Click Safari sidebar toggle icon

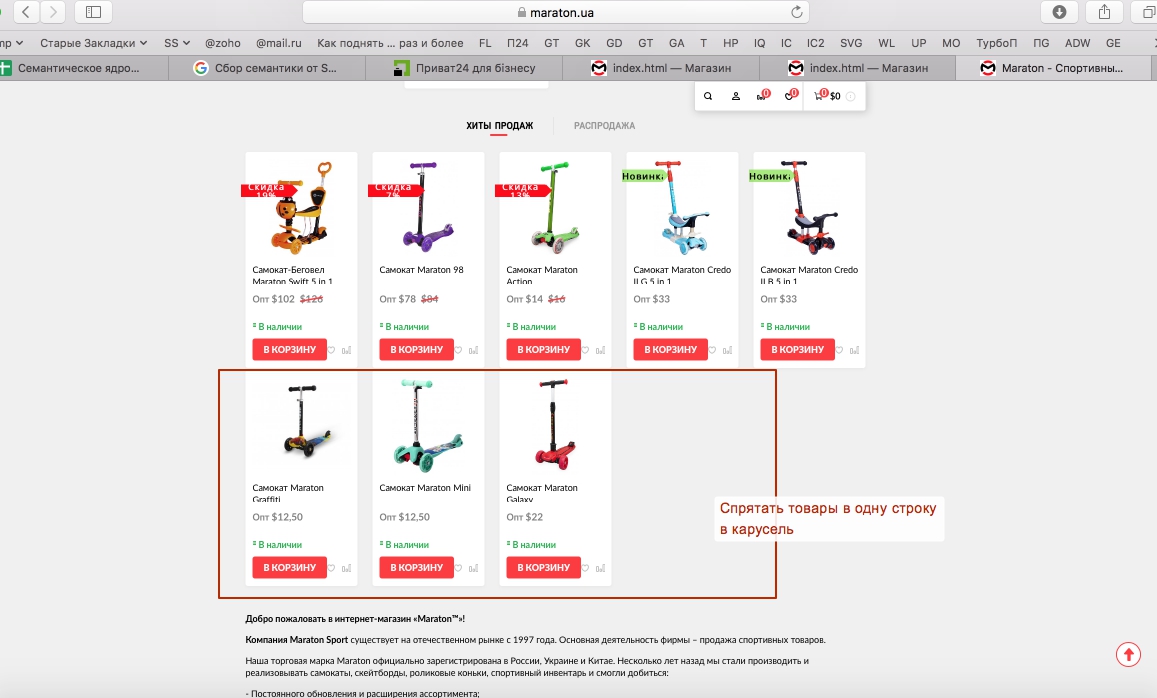coord(93,12)
